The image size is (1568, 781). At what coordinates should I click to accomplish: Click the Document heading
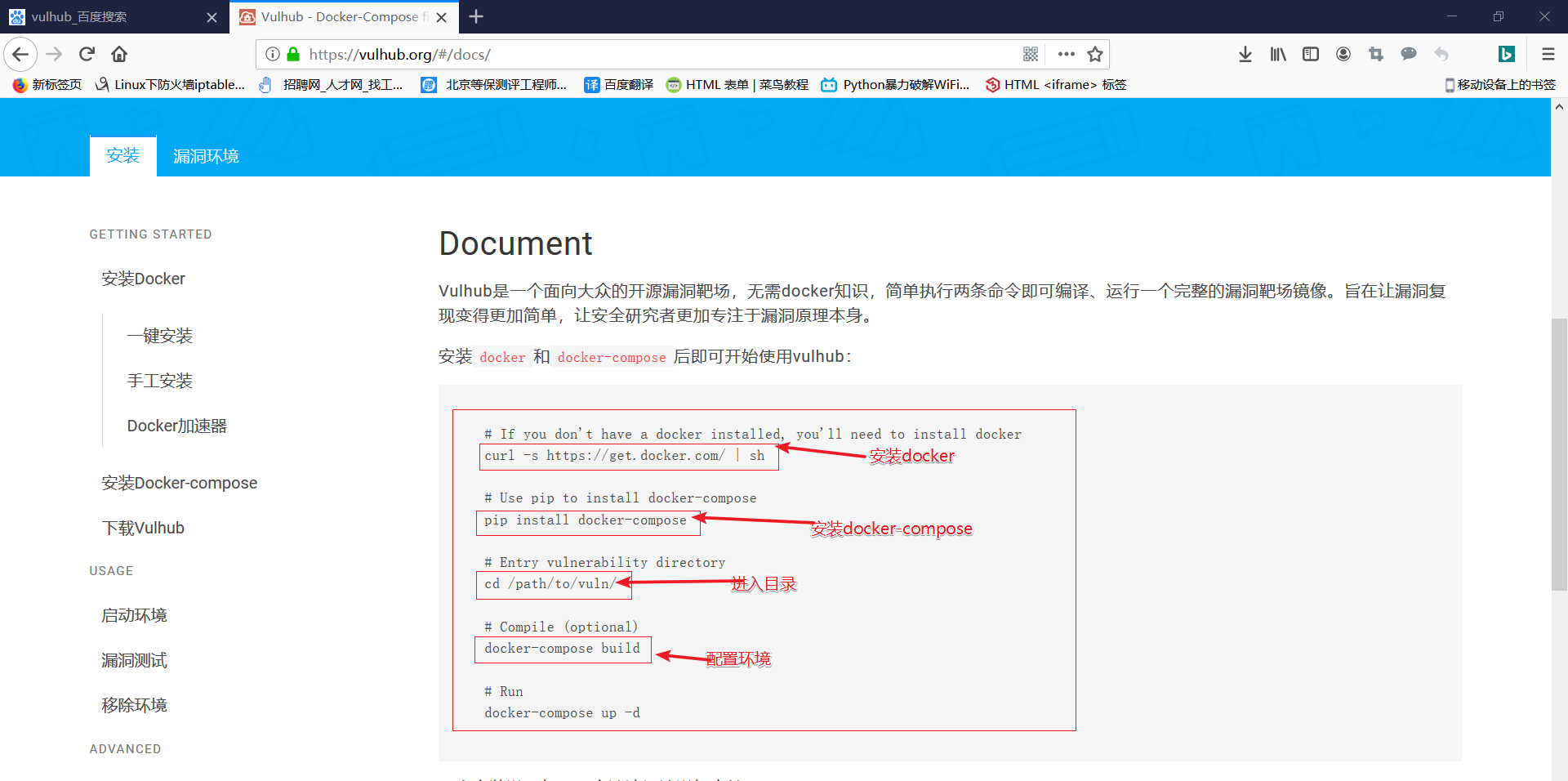click(515, 243)
